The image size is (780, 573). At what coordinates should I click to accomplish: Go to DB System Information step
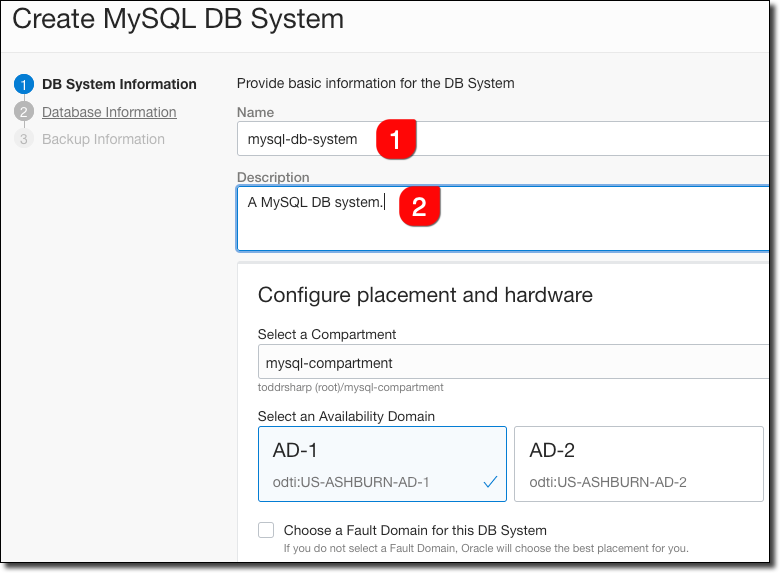click(119, 84)
